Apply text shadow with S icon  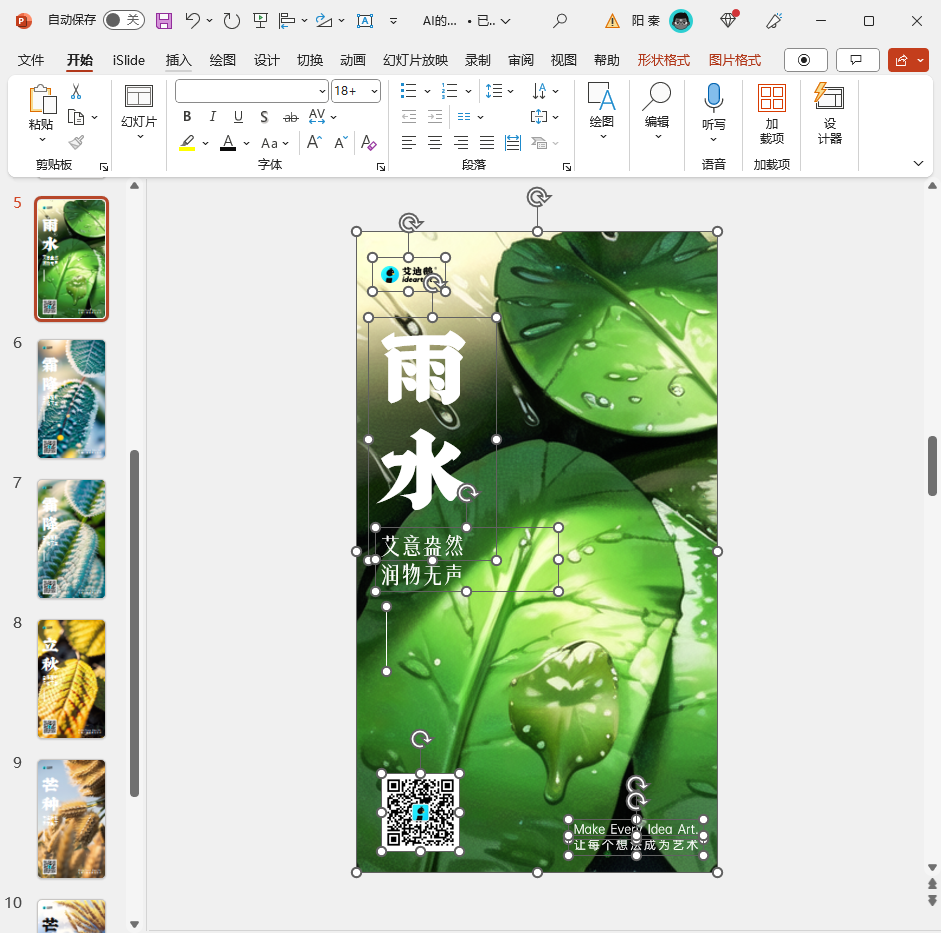[264, 117]
